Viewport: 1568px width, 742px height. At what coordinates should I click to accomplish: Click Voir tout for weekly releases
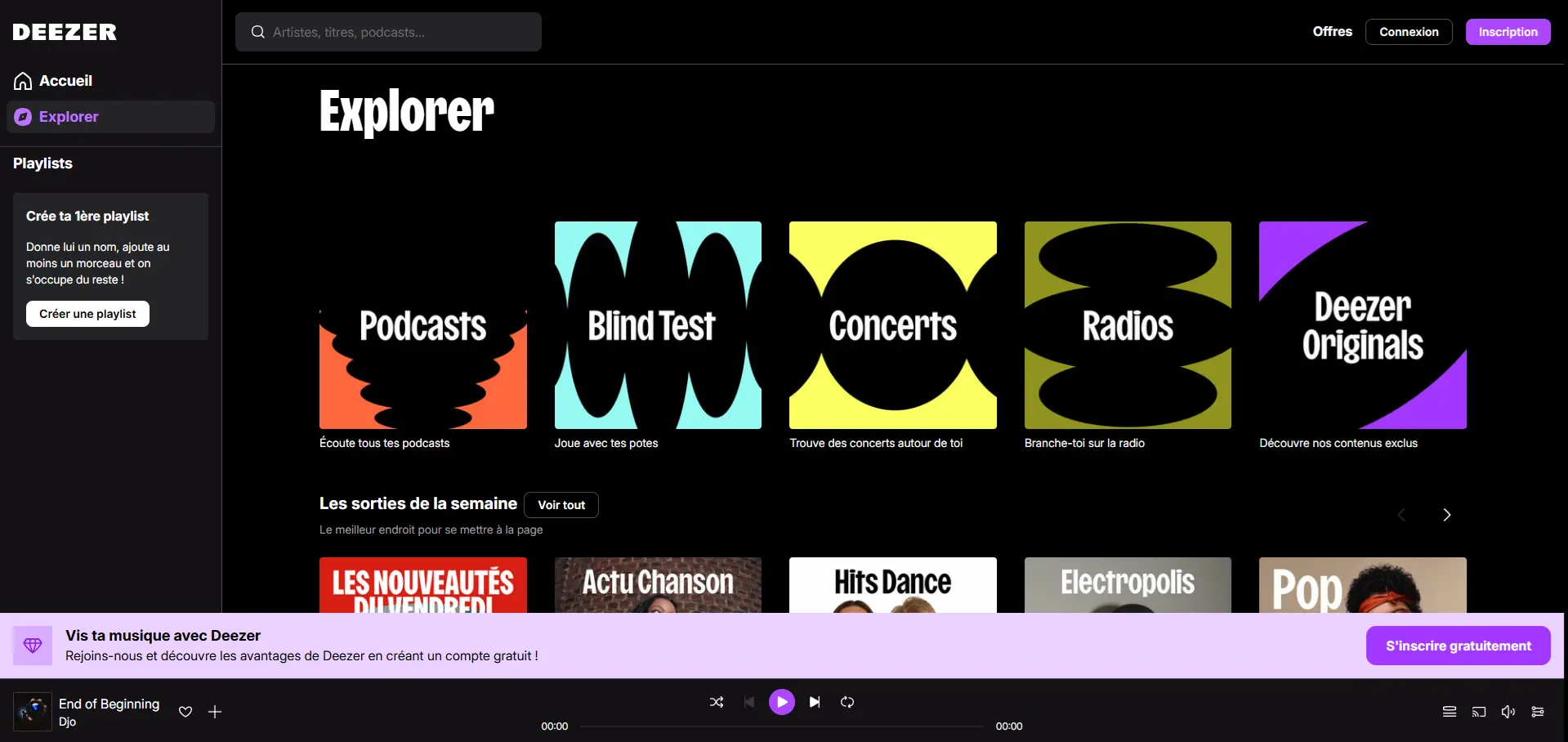(561, 504)
